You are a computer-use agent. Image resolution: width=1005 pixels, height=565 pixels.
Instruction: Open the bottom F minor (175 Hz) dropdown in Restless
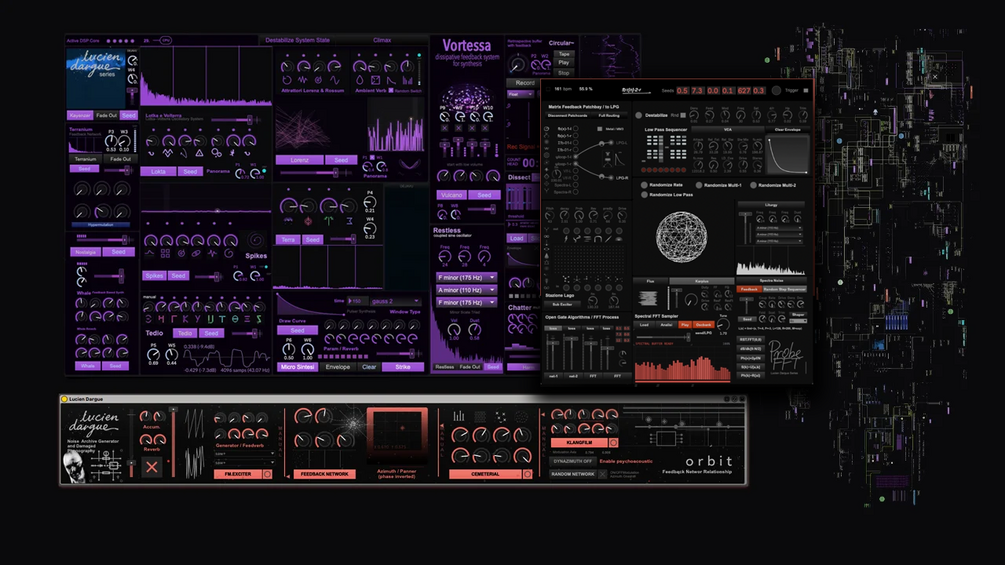[466, 302]
